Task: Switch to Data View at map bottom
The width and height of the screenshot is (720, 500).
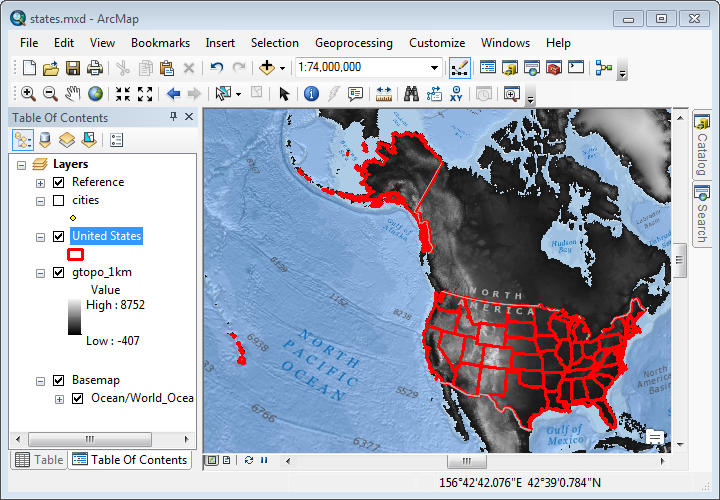Action: tap(212, 460)
